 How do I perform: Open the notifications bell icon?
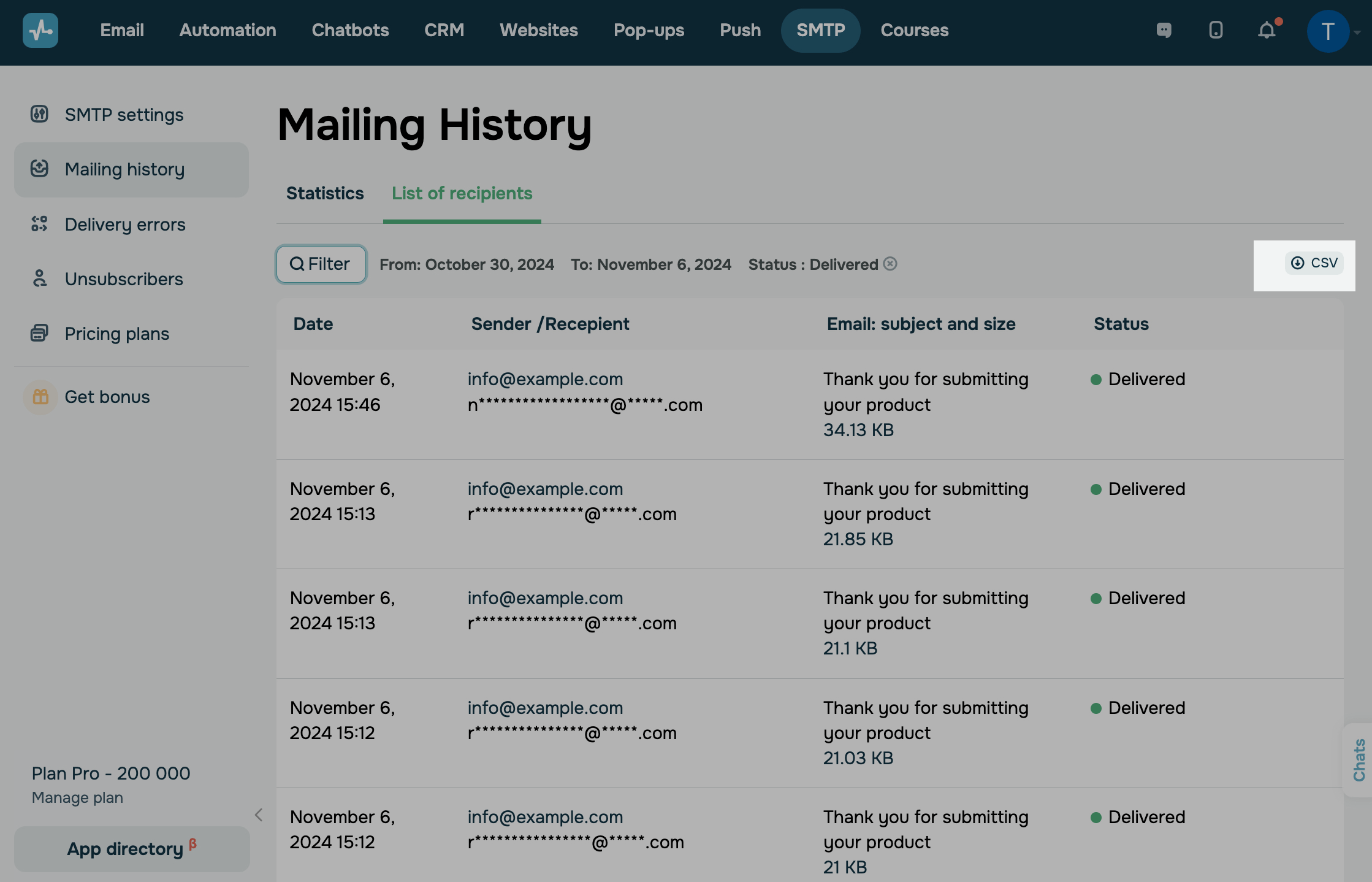click(x=1267, y=30)
